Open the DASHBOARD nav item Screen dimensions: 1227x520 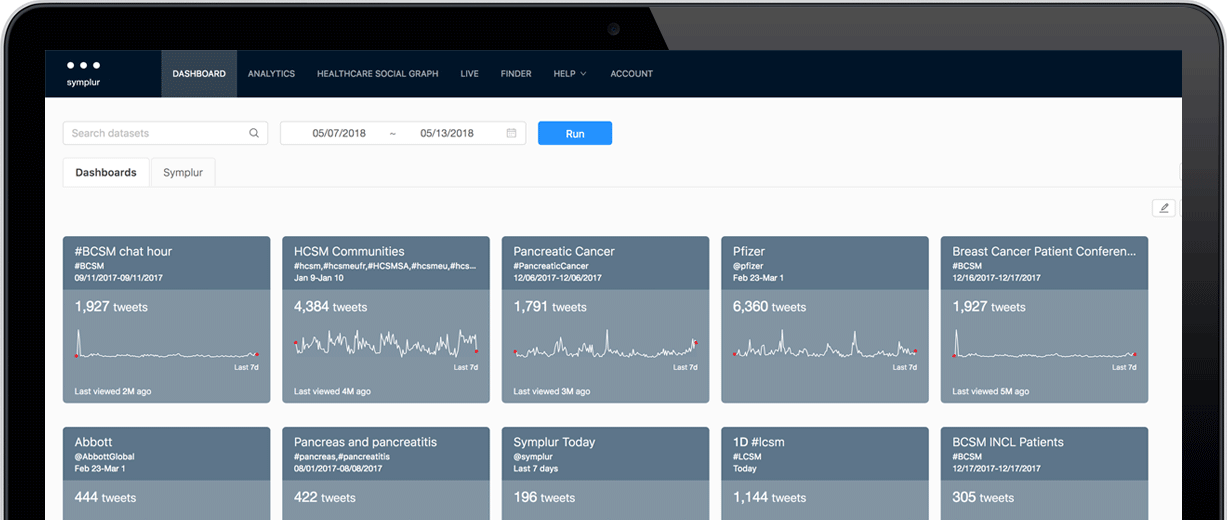[x=199, y=74]
